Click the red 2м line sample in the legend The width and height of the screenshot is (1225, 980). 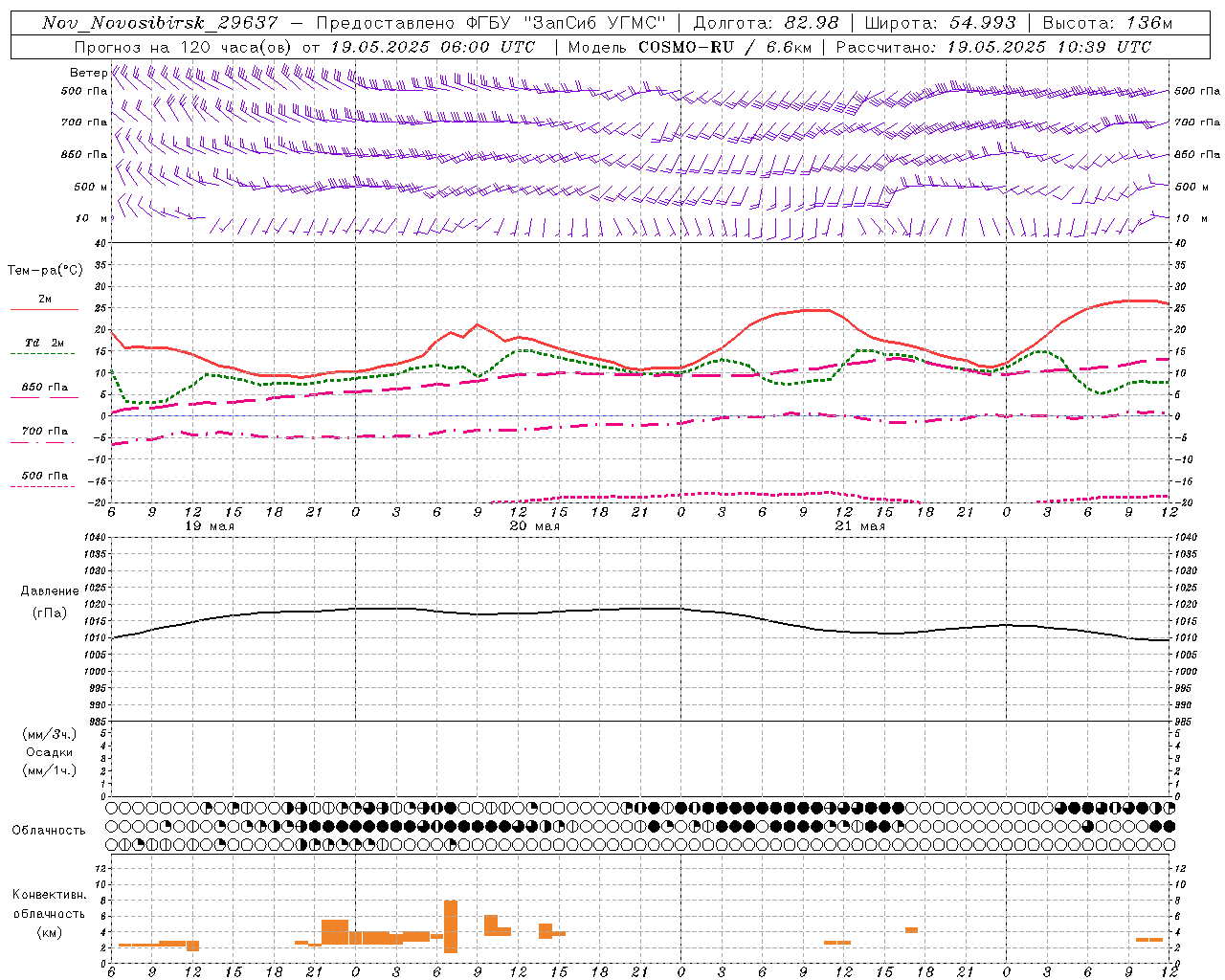pos(44,310)
